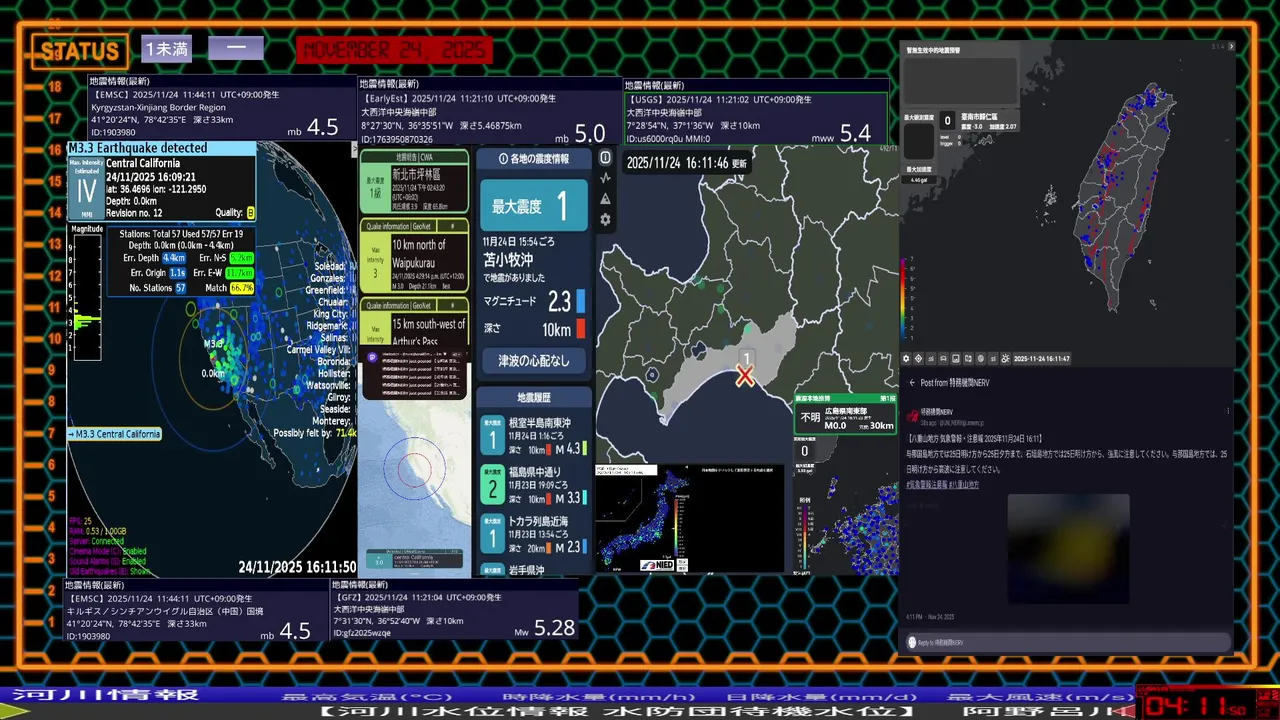
Task: Click the locate target icon in Taiwan toolbar
Action: pos(919,358)
